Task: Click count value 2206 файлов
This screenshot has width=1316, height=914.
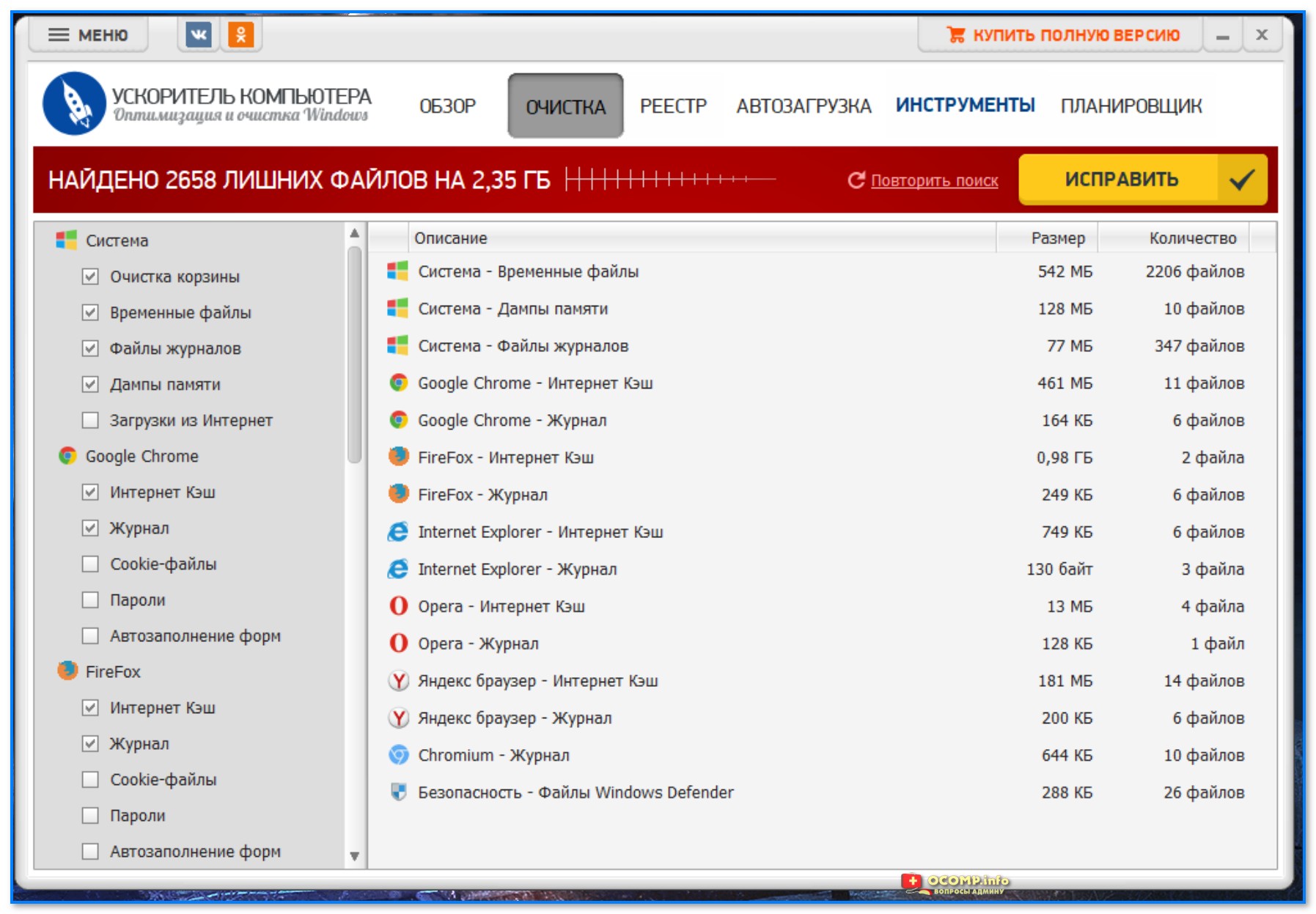Action: click(x=1195, y=271)
